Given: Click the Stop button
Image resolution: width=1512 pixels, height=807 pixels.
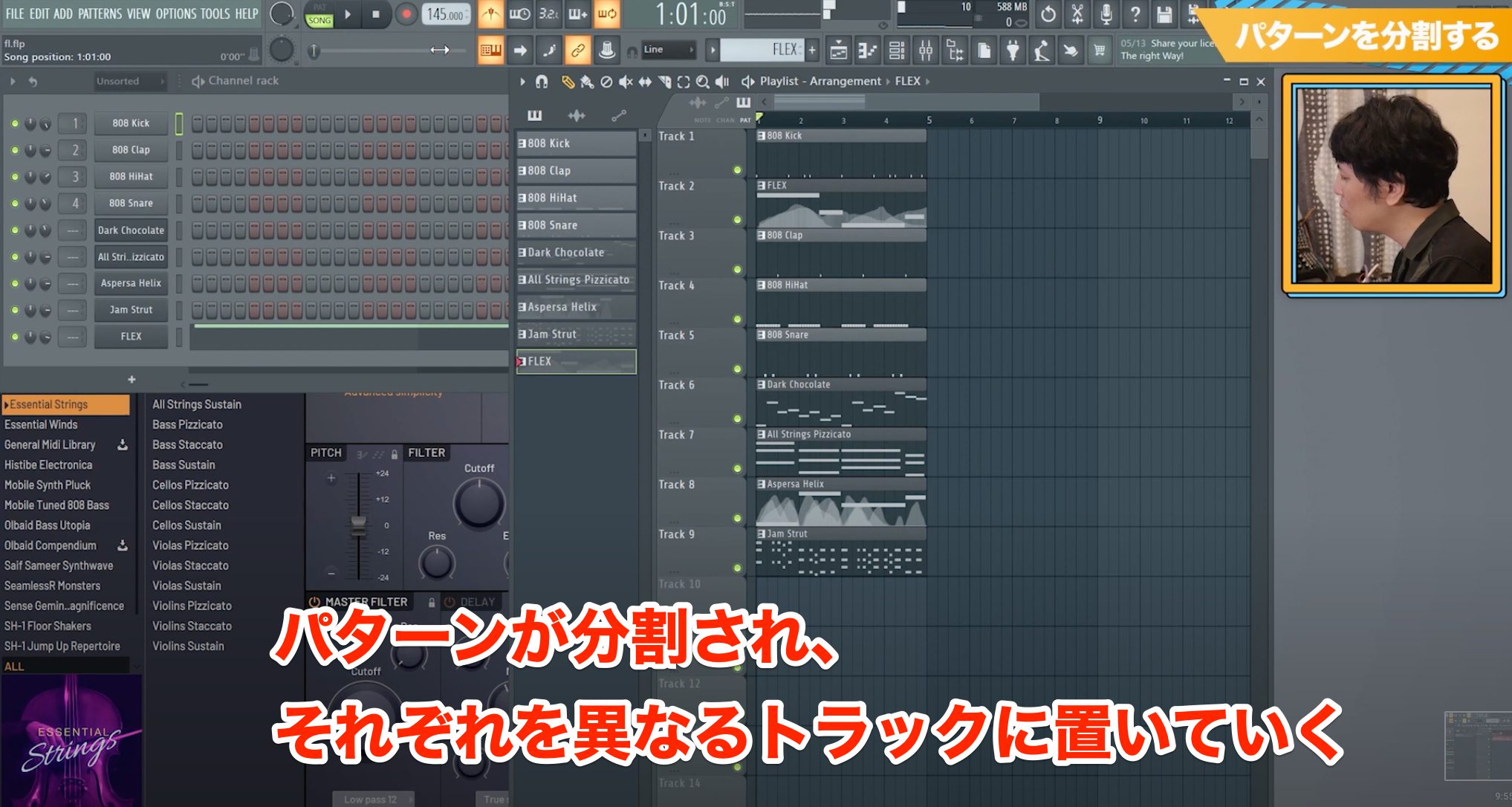Looking at the screenshot, I should [x=376, y=14].
